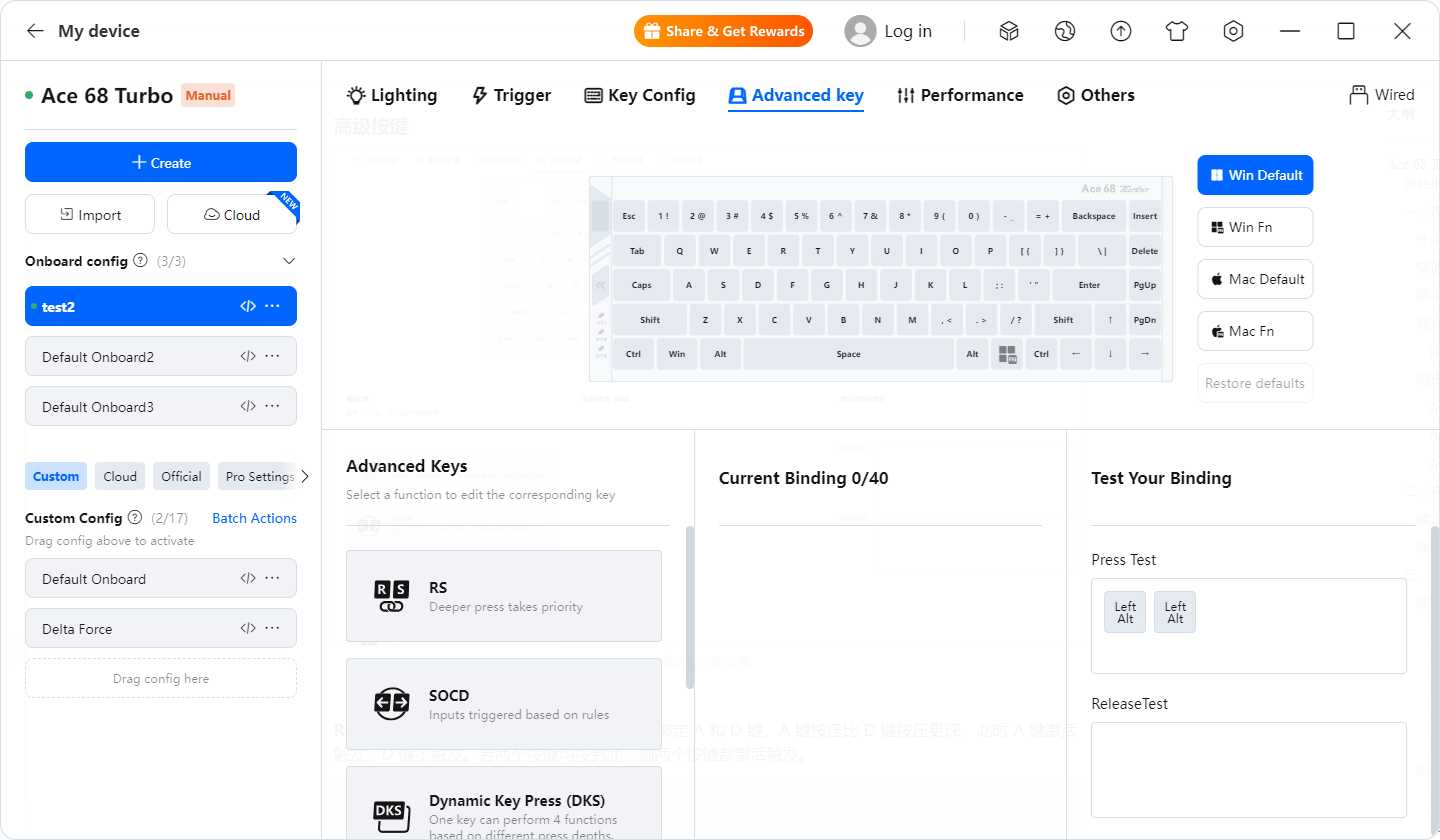Screen dimensions: 1440x840
Task: Switch to the Others tab
Action: (1096, 95)
